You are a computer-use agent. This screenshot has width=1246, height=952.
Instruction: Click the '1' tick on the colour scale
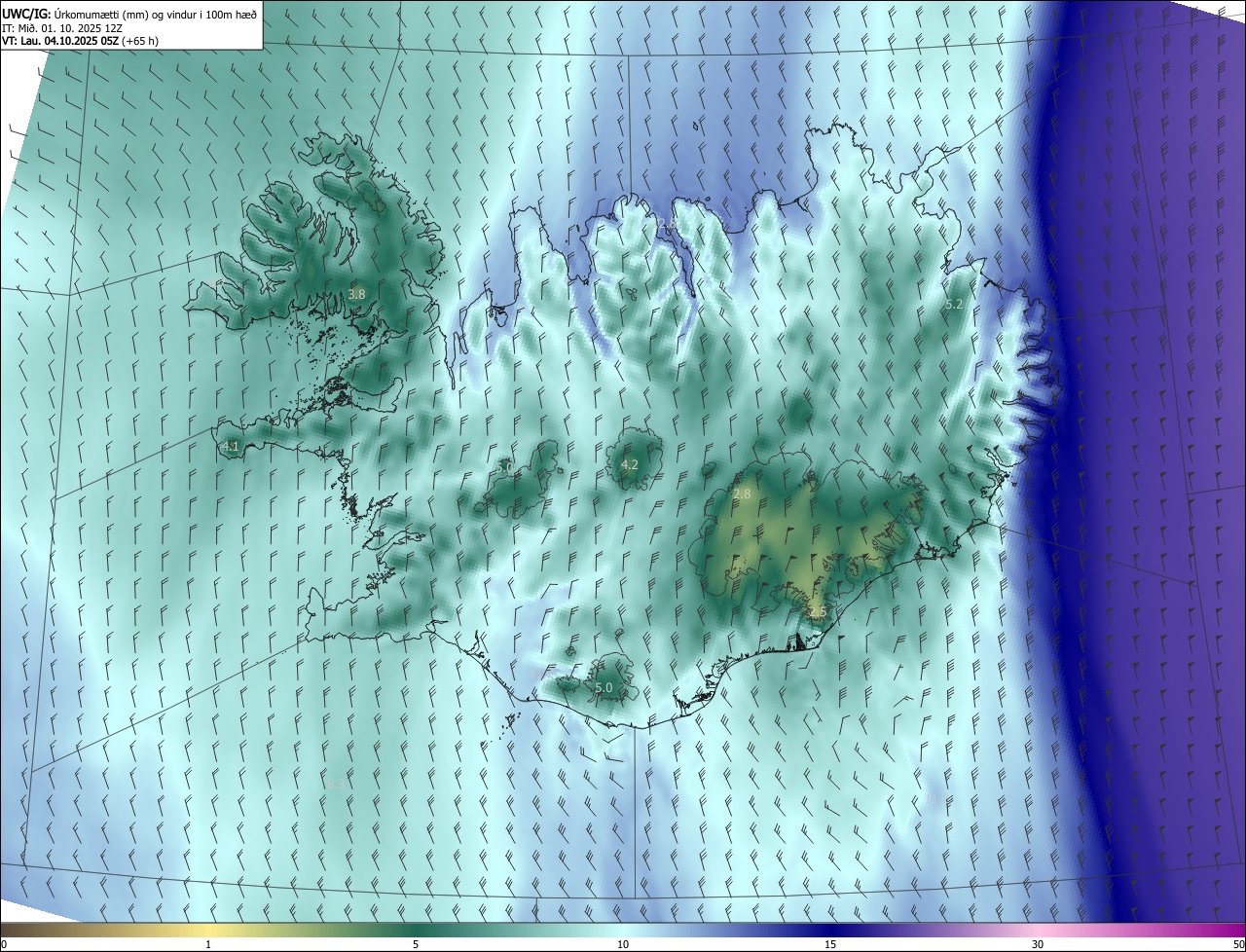click(208, 944)
